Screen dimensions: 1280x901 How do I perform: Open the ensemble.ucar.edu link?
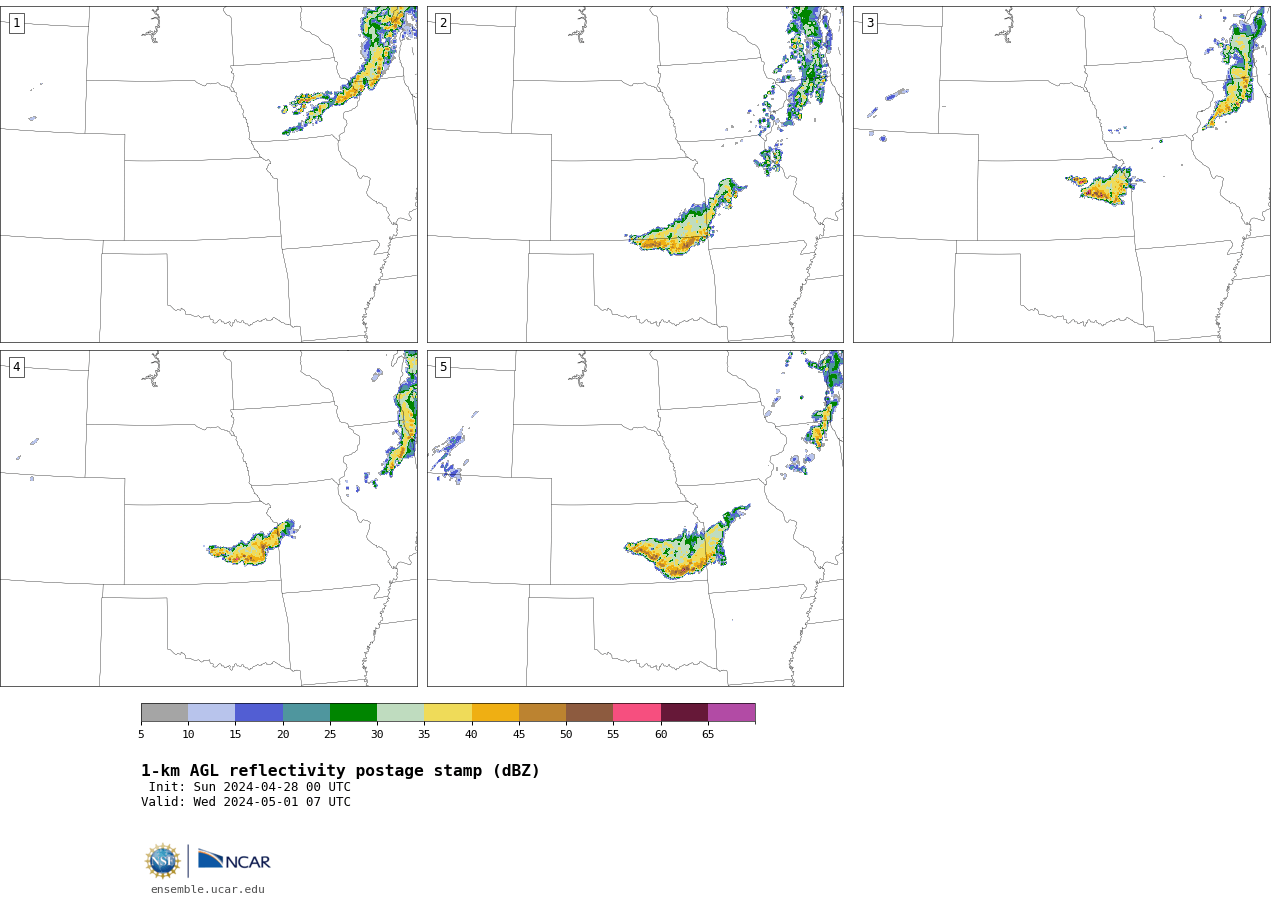(x=208, y=890)
